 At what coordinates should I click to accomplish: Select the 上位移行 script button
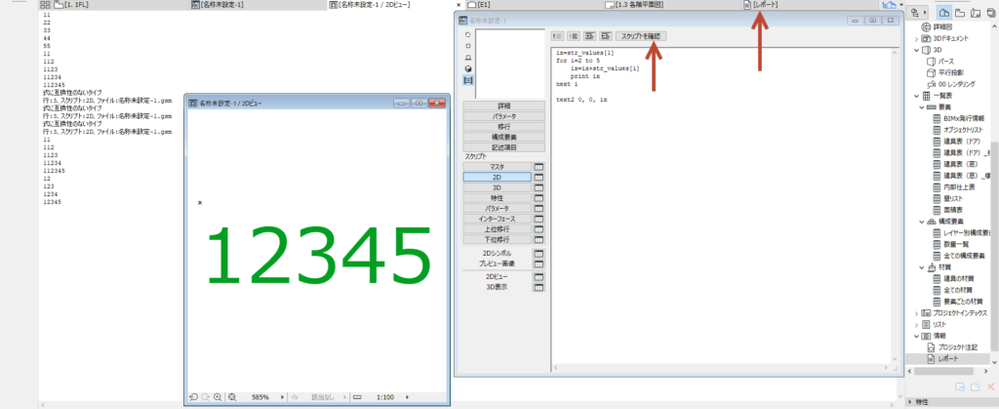pyautogui.click(x=497, y=229)
